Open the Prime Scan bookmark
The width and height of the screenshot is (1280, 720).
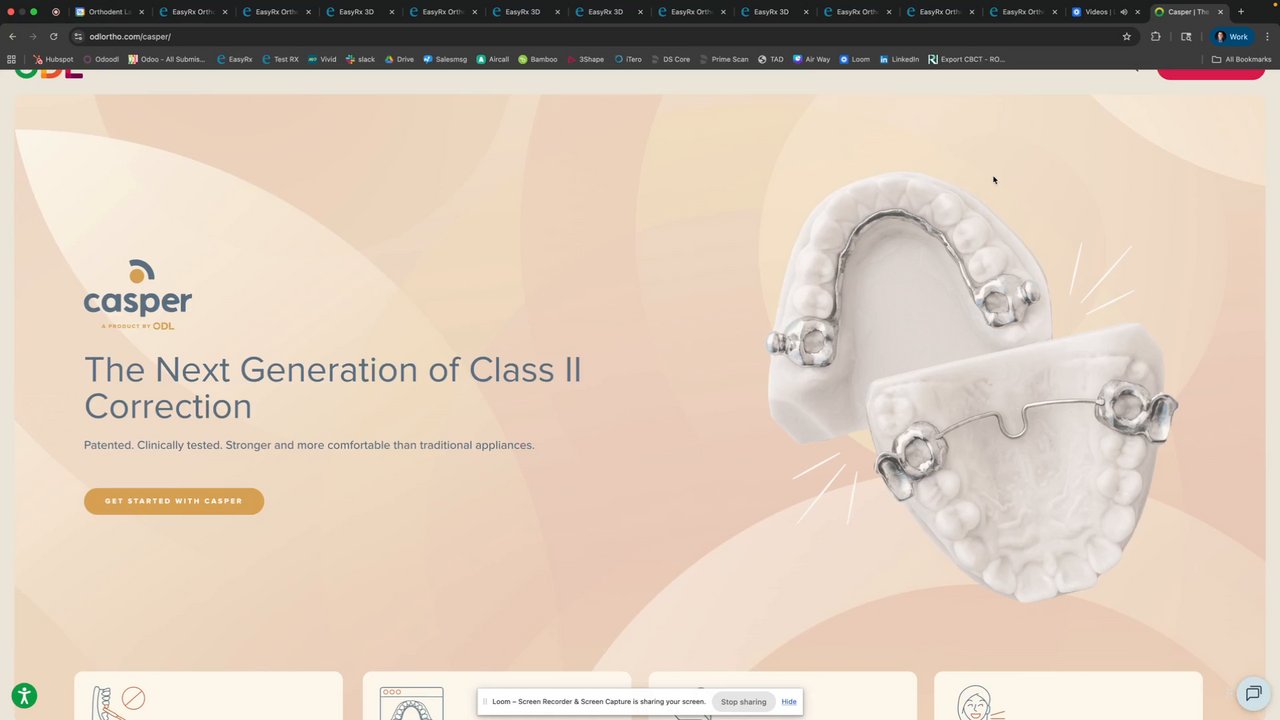point(724,59)
